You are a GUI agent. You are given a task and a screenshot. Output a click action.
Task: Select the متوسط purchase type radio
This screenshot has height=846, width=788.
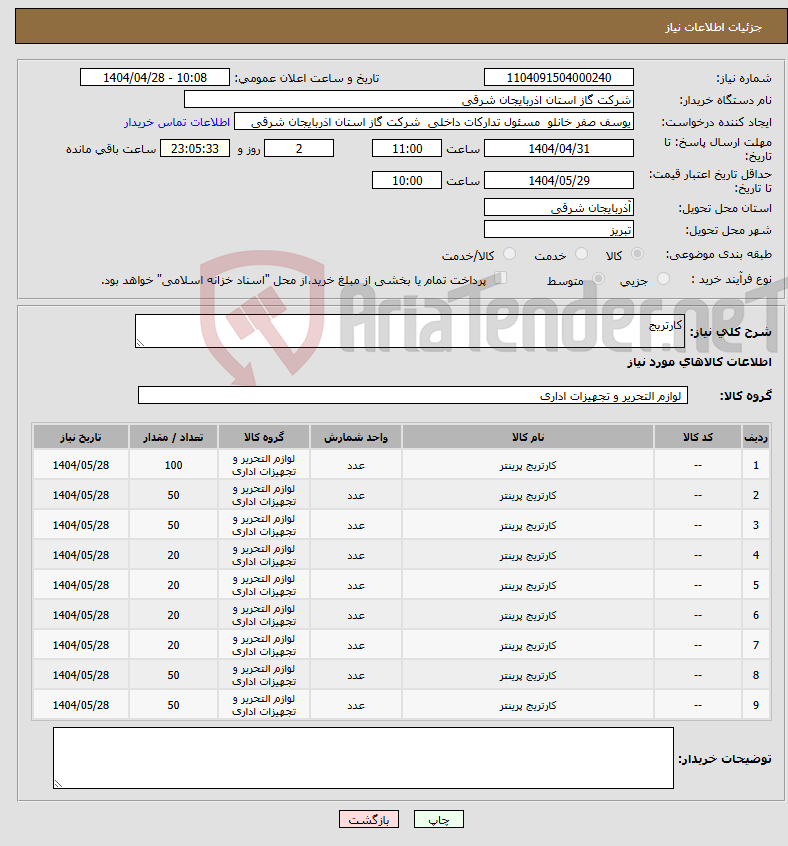tap(598, 278)
